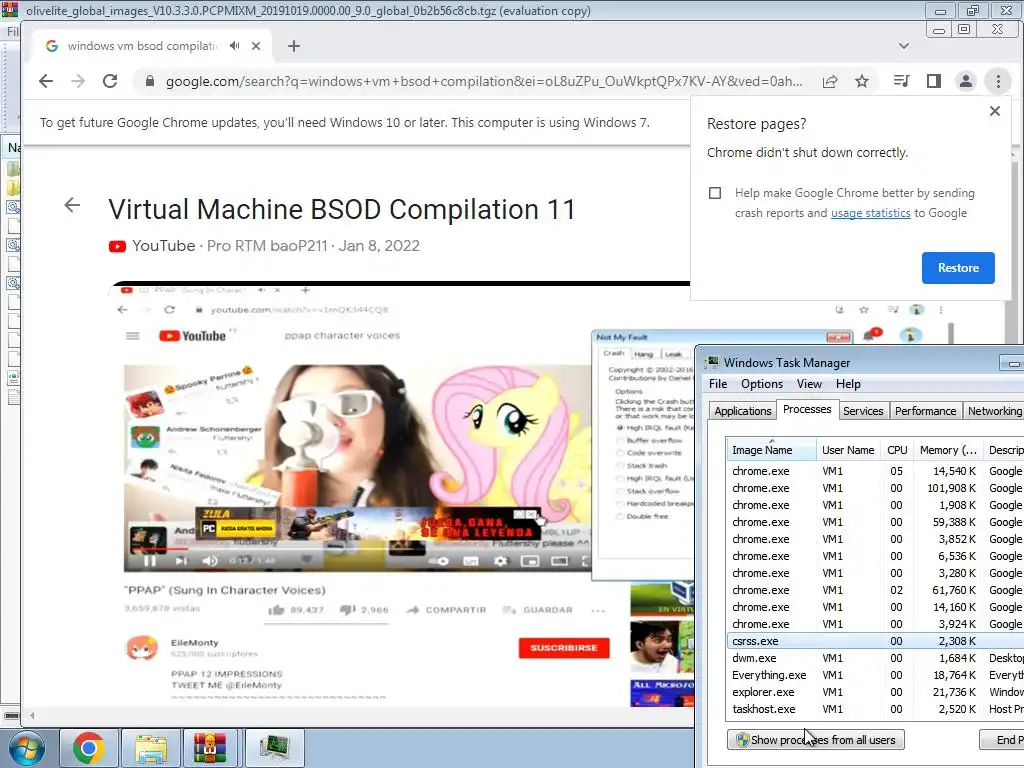Screen dimensions: 1024x768
Task: Bookmark this page with star icon
Action: (x=862, y=81)
